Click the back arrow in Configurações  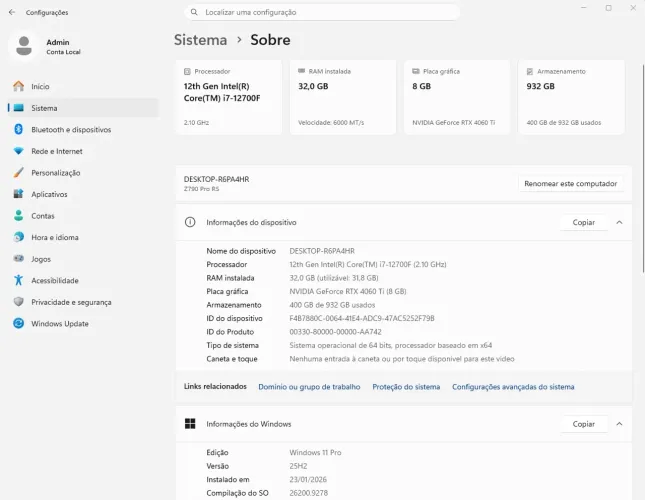[x=12, y=12]
